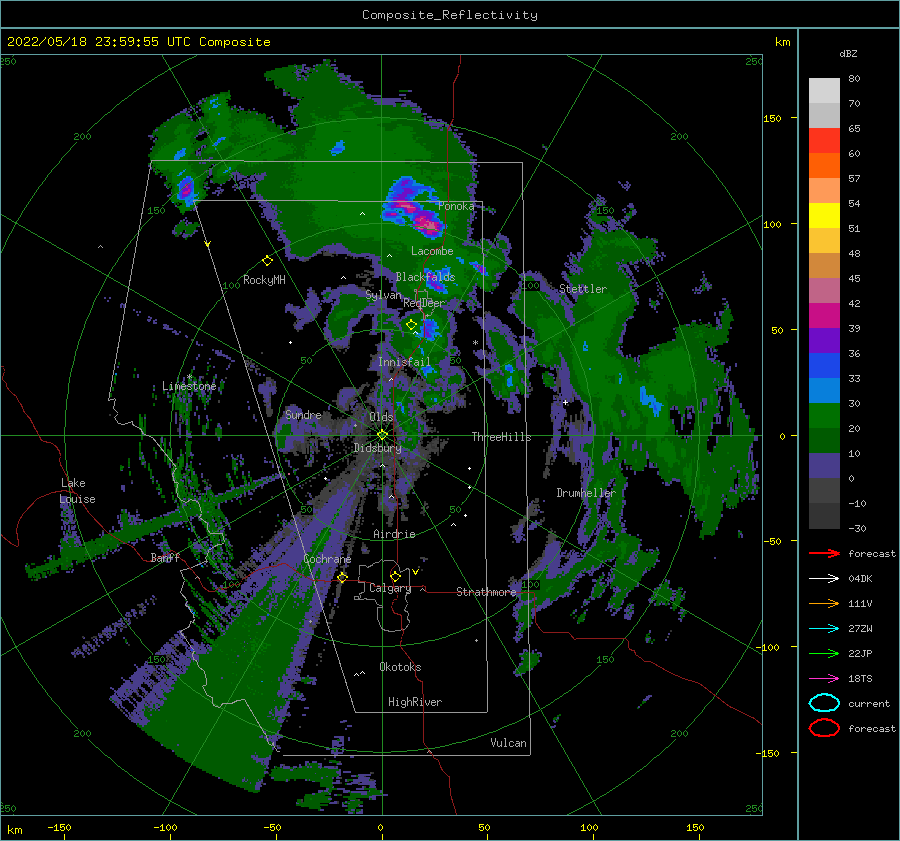The image size is (900, 841).
Task: Click the Banff town label
Action: click(x=165, y=558)
